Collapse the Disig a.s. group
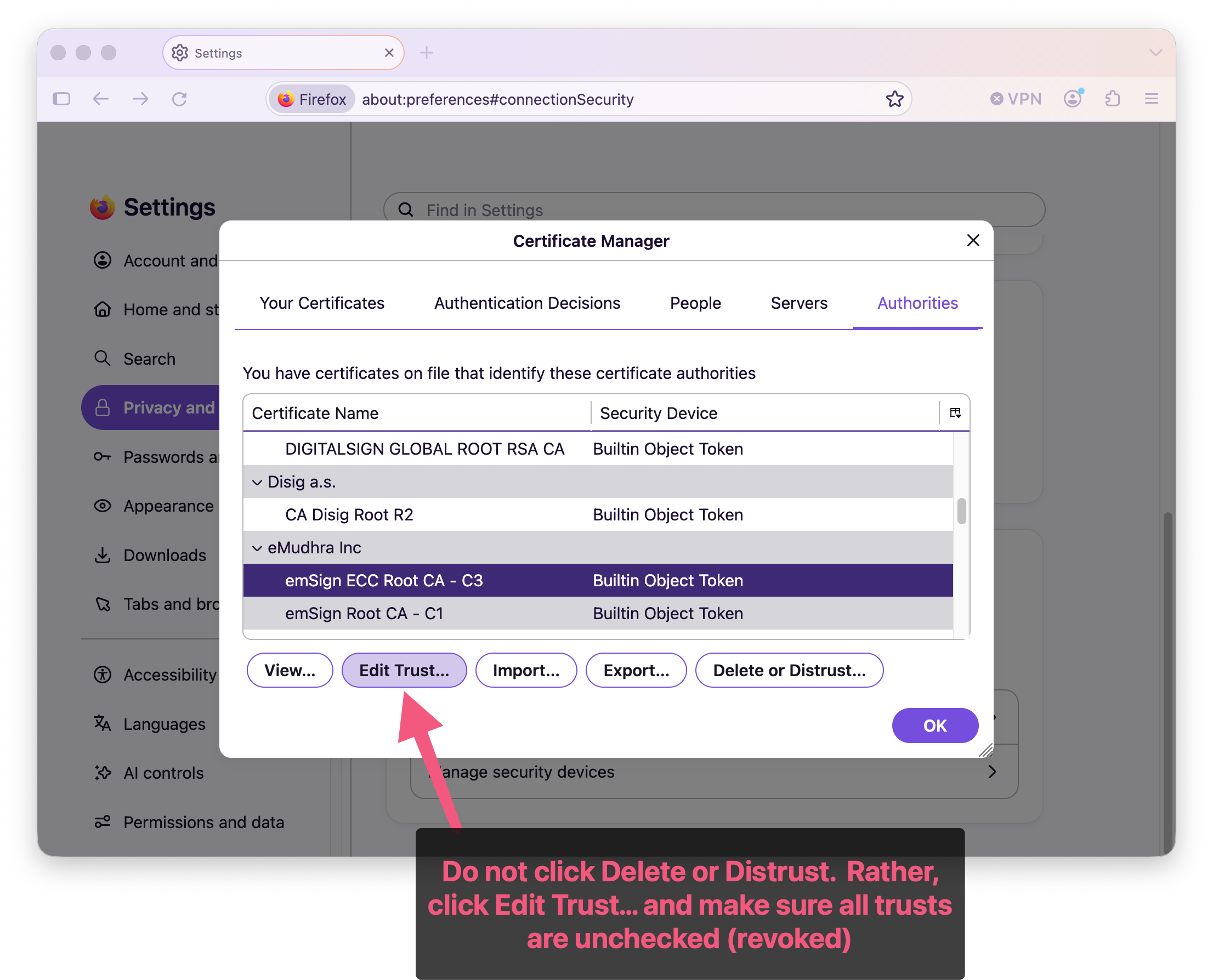Image resolution: width=1213 pixels, height=980 pixels. tap(257, 482)
